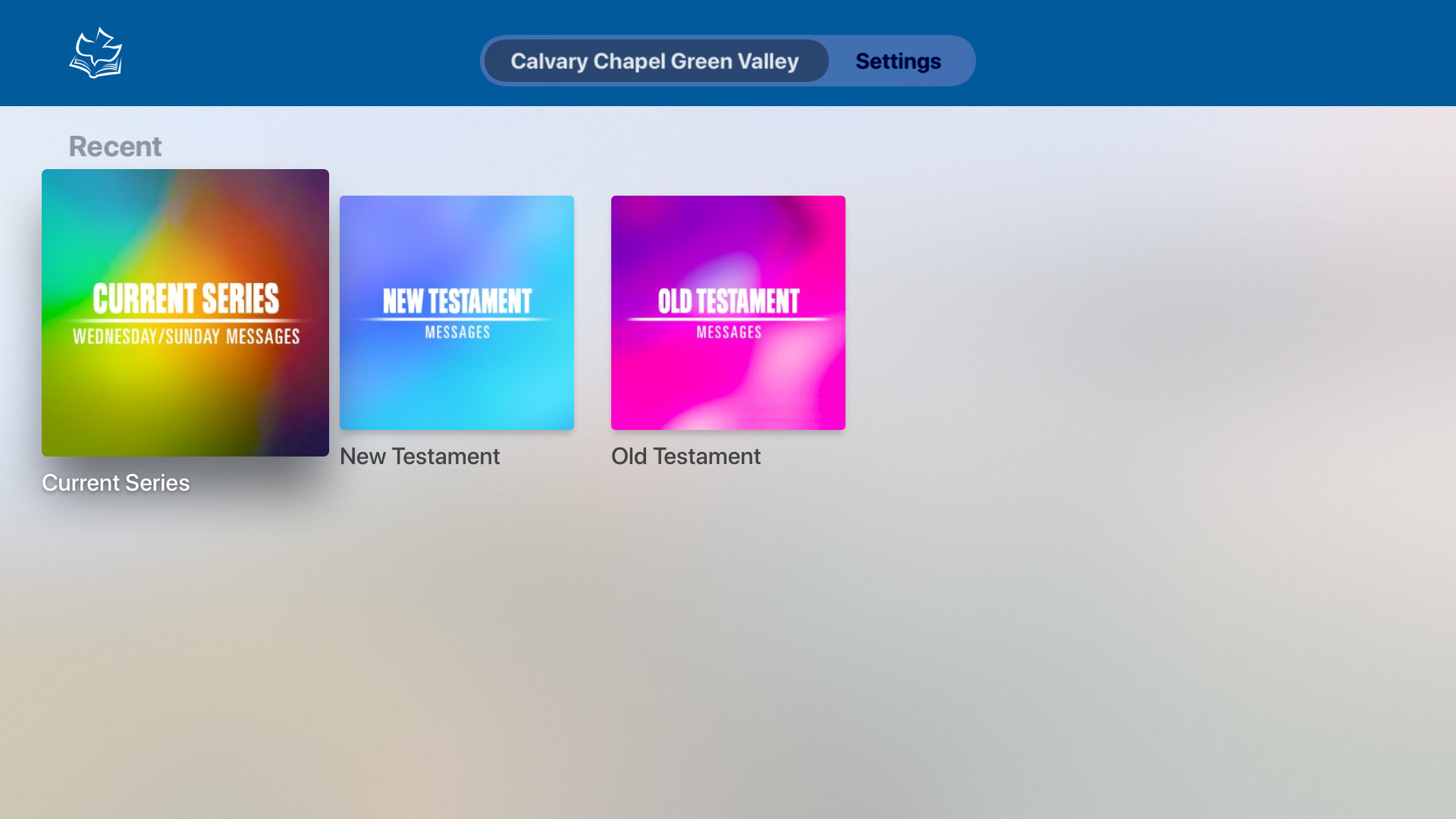1456x819 pixels.
Task: Open the Current Series thumbnail
Action: coord(185,312)
